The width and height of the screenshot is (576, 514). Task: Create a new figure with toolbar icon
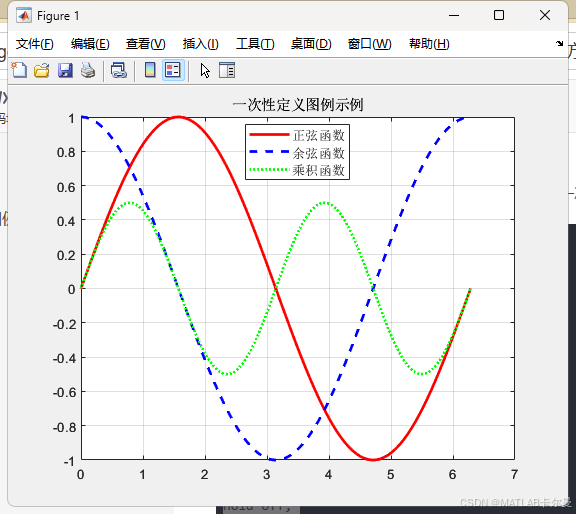[x=19, y=70]
